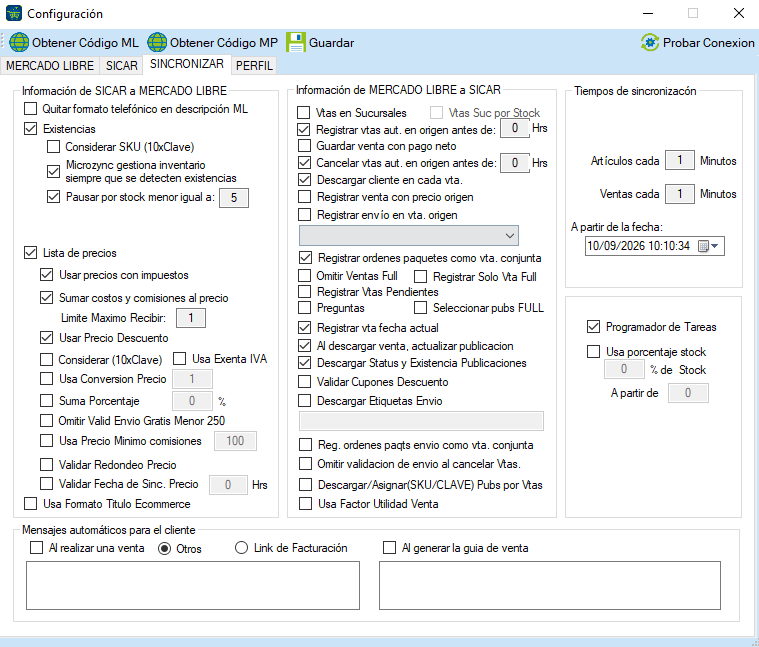Enable Suma Porcentaje checkbox

46,401
